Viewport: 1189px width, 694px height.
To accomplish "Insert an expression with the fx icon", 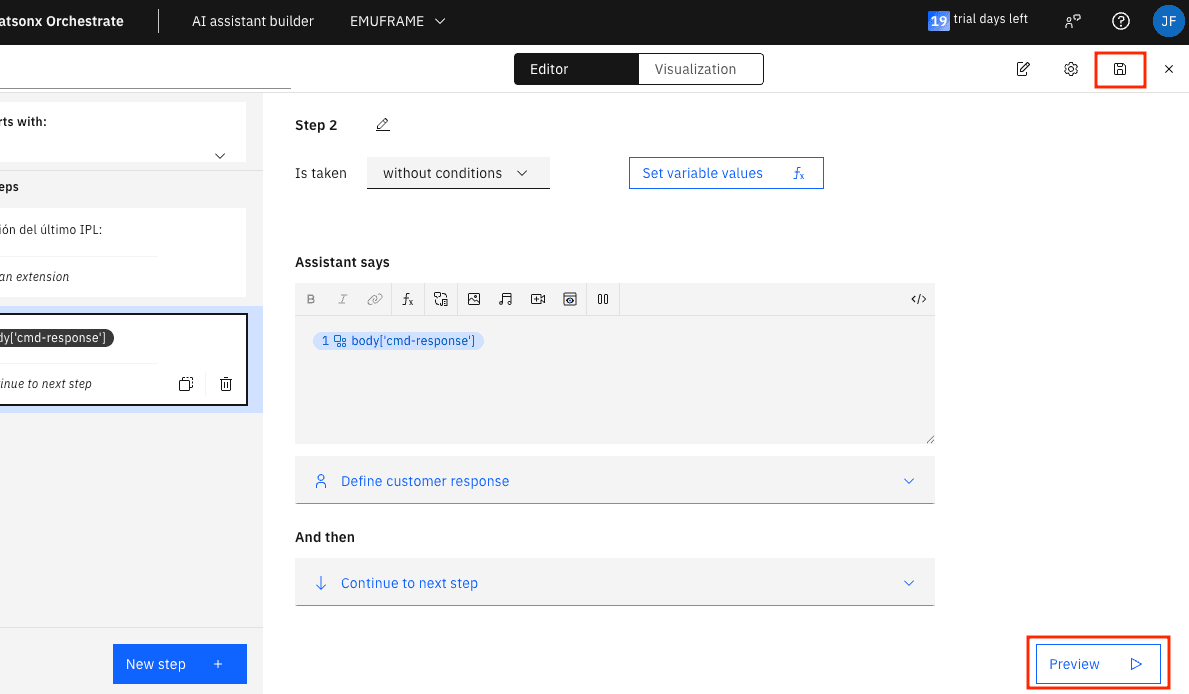I will click(x=408, y=299).
